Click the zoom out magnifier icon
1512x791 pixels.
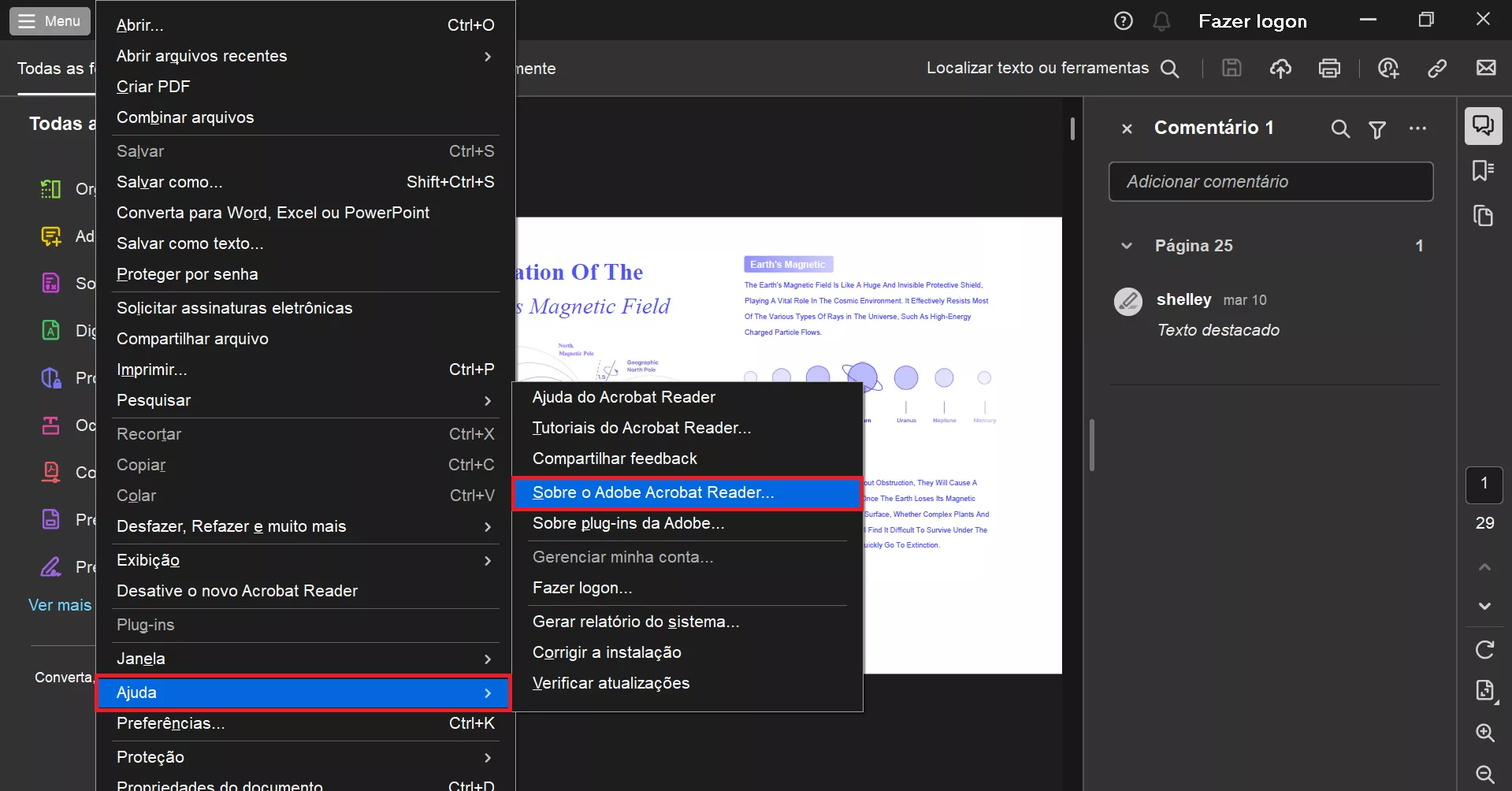click(x=1484, y=774)
